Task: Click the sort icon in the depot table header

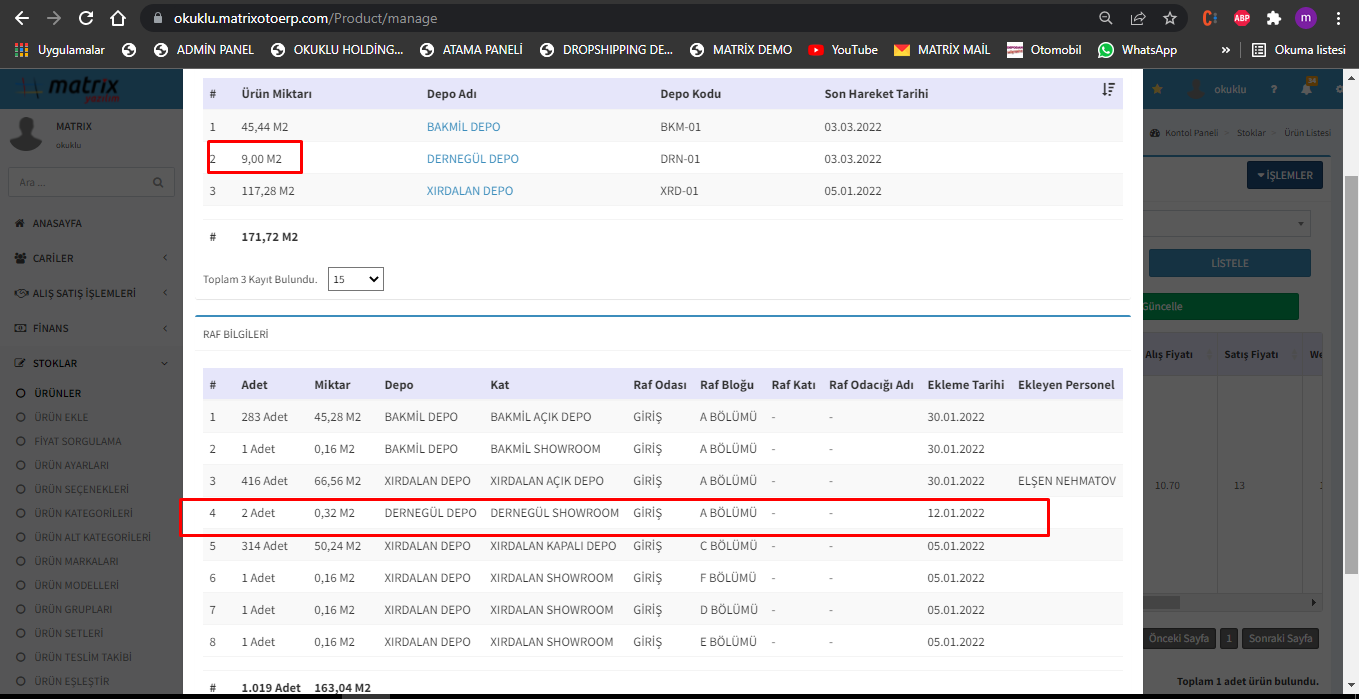Action: [x=1108, y=90]
